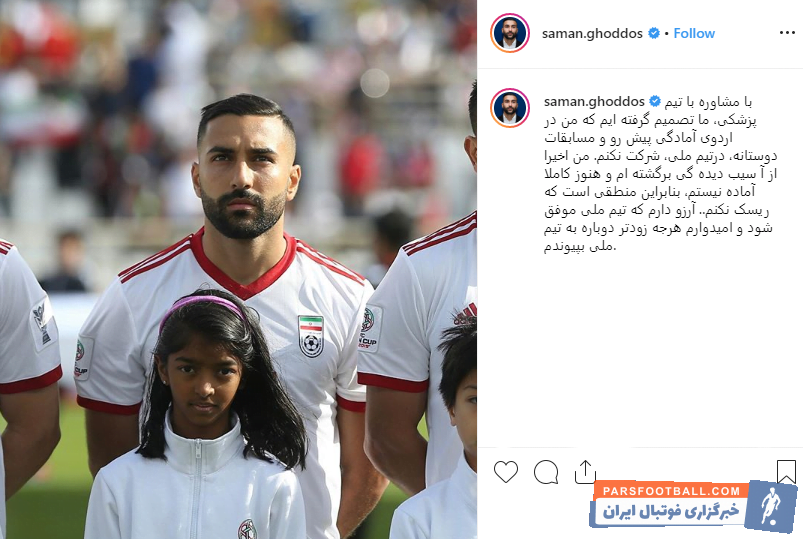Click the Iran federation crest on the jersey
Screen dimensions: 803x539
pos(311,336)
